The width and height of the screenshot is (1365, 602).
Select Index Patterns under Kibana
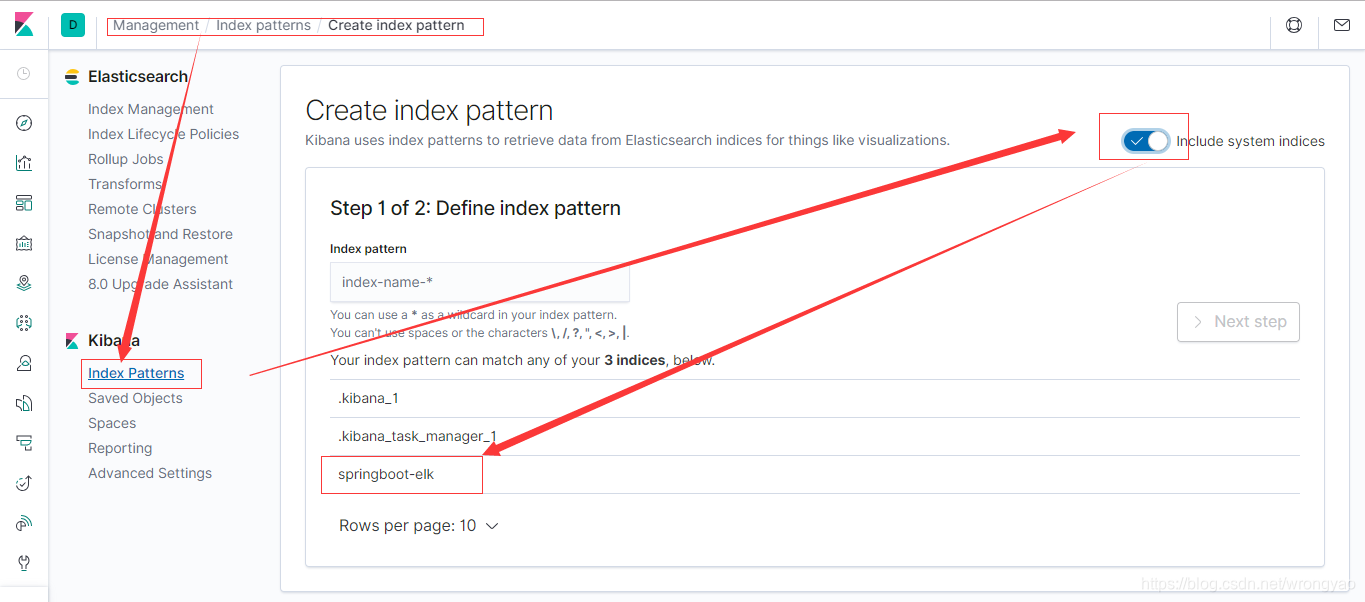[x=136, y=373]
